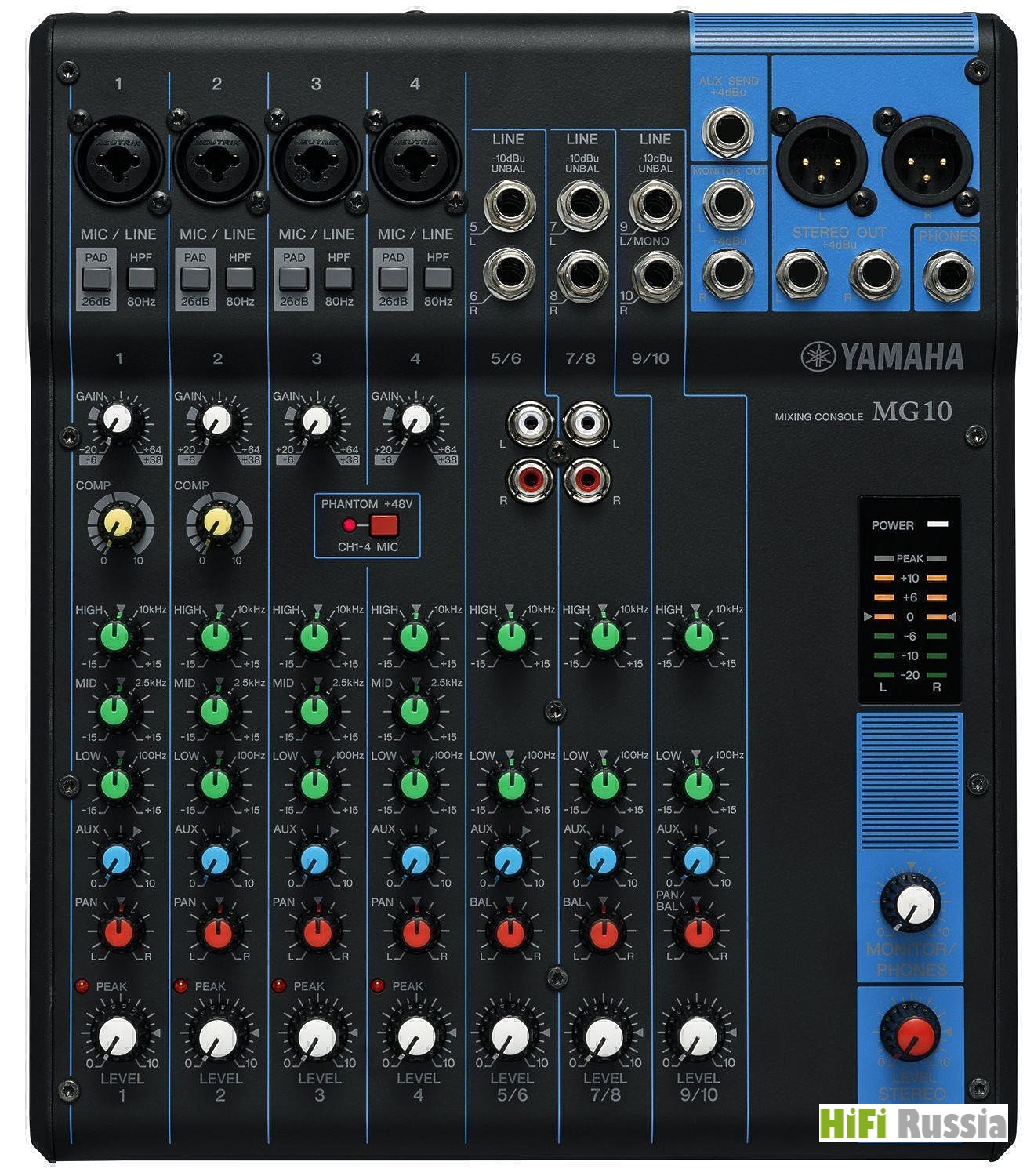The height and width of the screenshot is (1176, 1034).
Task: Click channel 9/10 white LEVEL knob
Action: [698, 1036]
